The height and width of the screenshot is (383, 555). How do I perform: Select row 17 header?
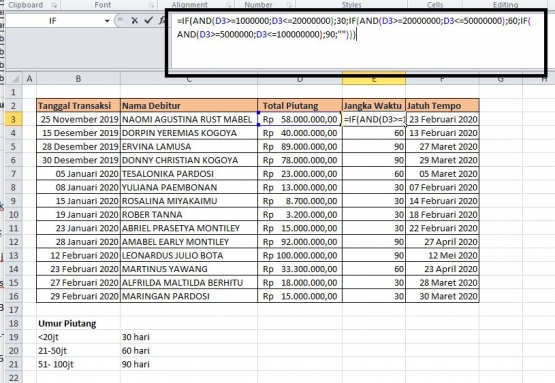(13, 310)
